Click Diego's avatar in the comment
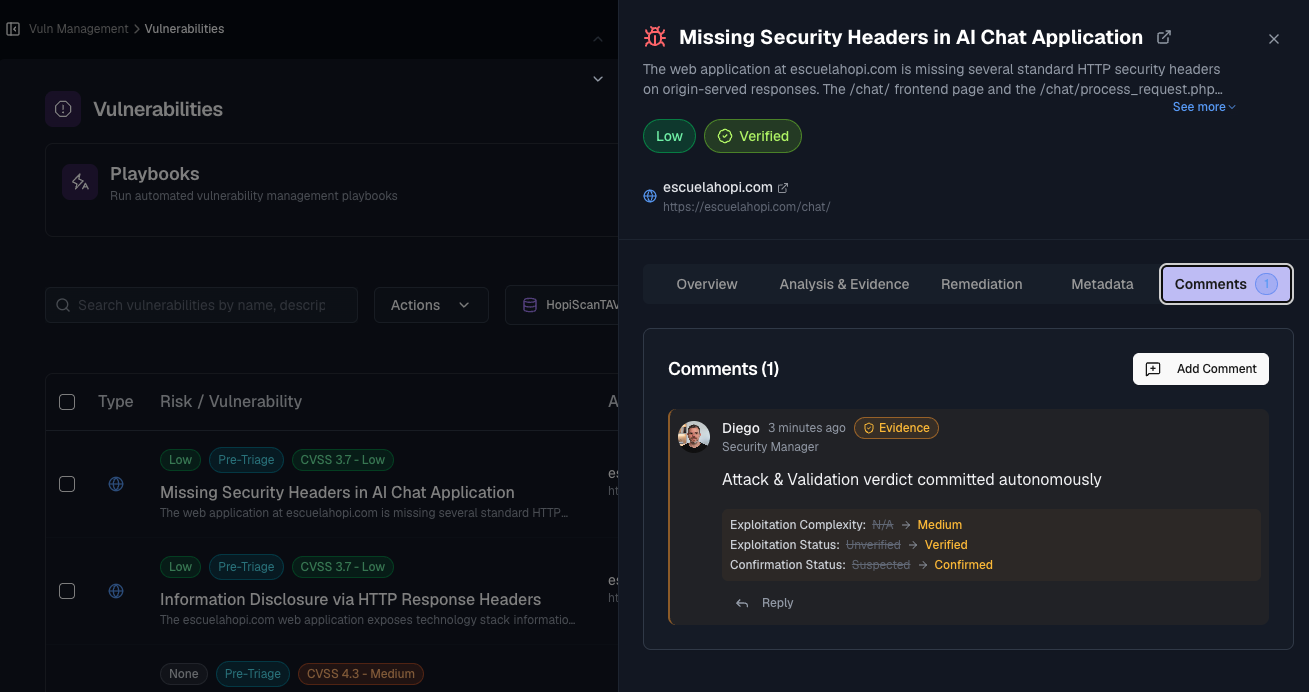This screenshot has height=692, width=1309. tap(694, 437)
